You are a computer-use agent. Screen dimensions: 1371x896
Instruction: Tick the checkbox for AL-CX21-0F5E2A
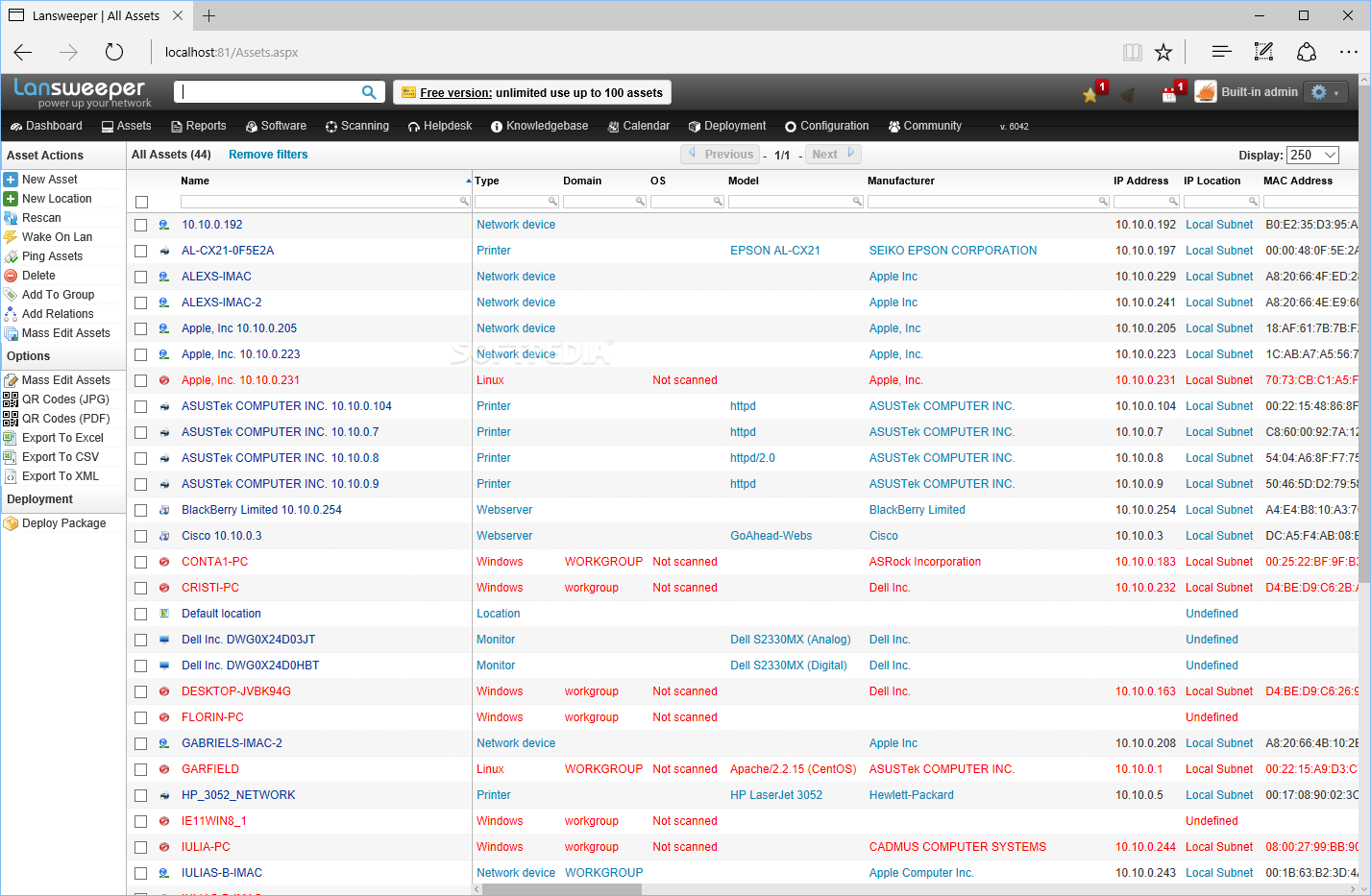pyautogui.click(x=141, y=251)
